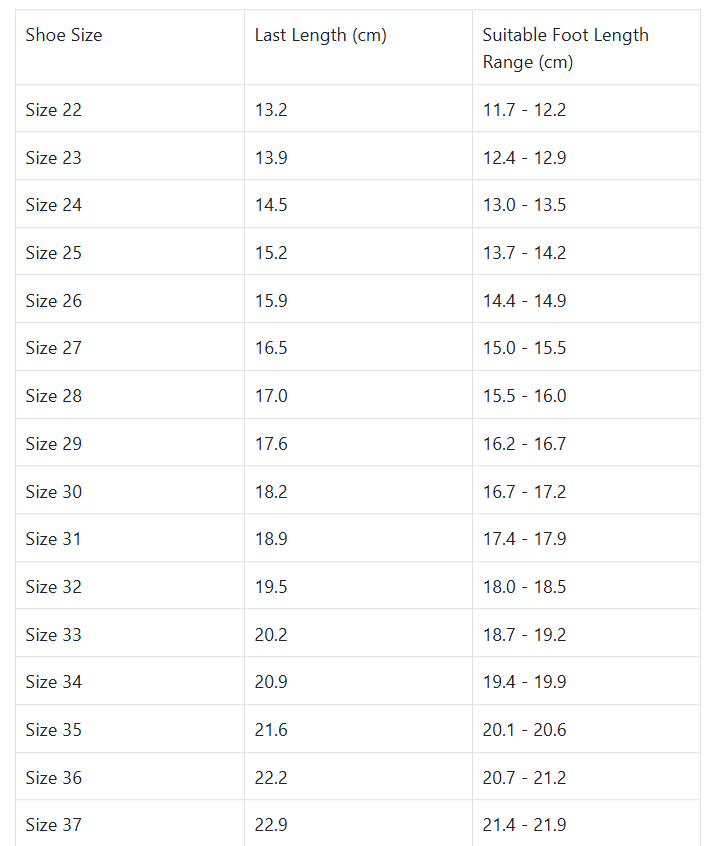711x846 pixels.
Task: Click foot range 20.7 - 21.2
Action: pyautogui.click(x=524, y=778)
